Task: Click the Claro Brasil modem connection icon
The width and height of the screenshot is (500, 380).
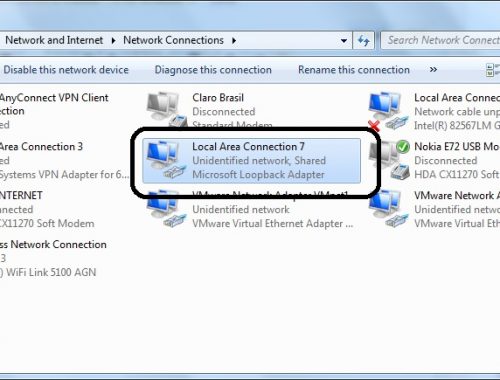Action: [166, 110]
